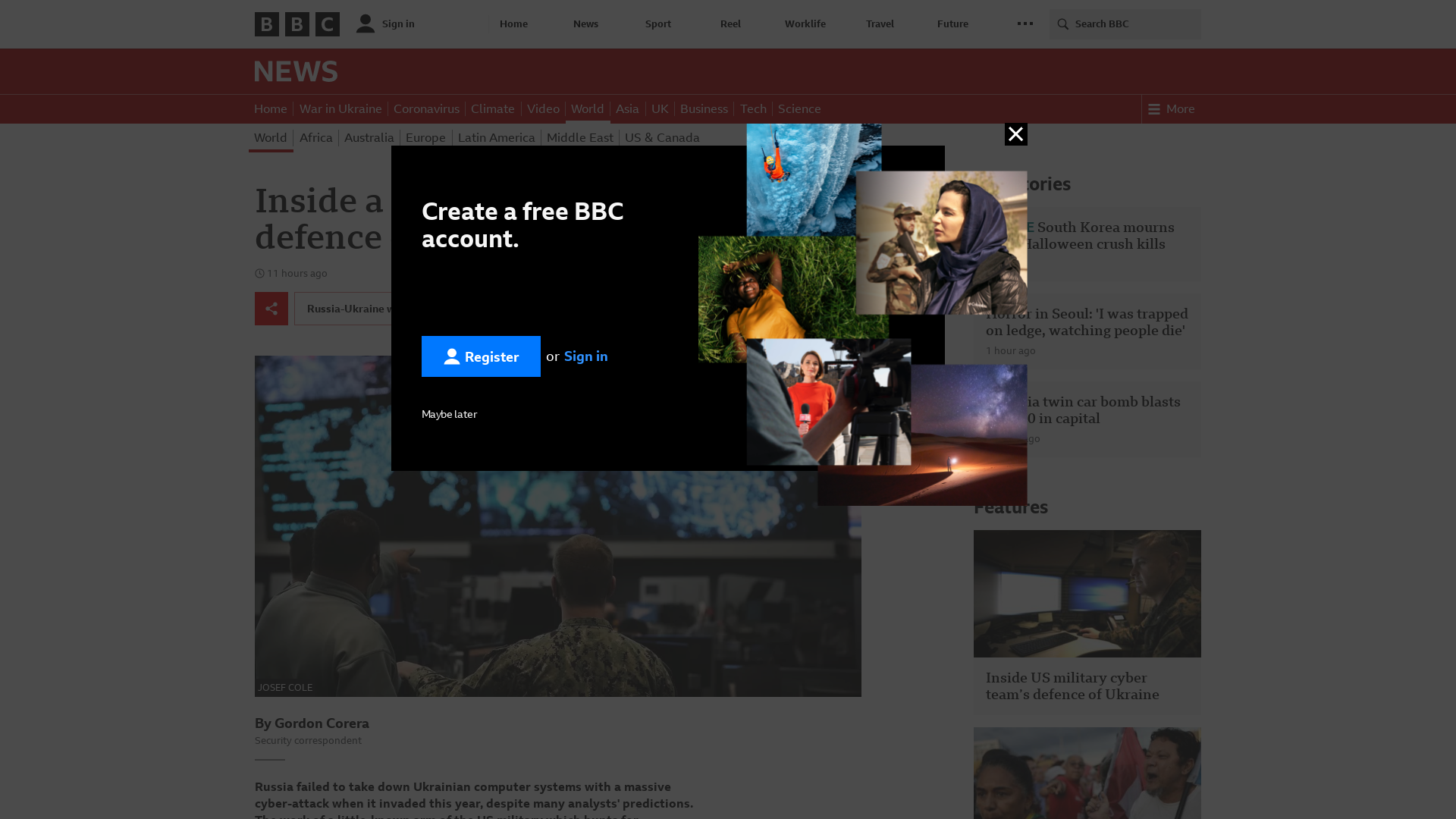Open the cyber team feature thumbnail
This screenshot has width=1456, height=819.
point(1087,593)
